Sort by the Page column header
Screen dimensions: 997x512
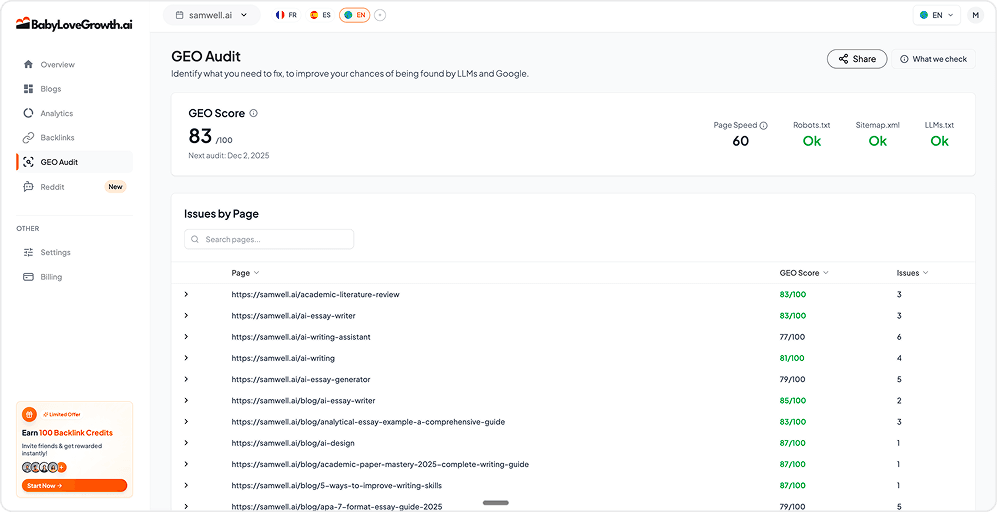[245, 273]
